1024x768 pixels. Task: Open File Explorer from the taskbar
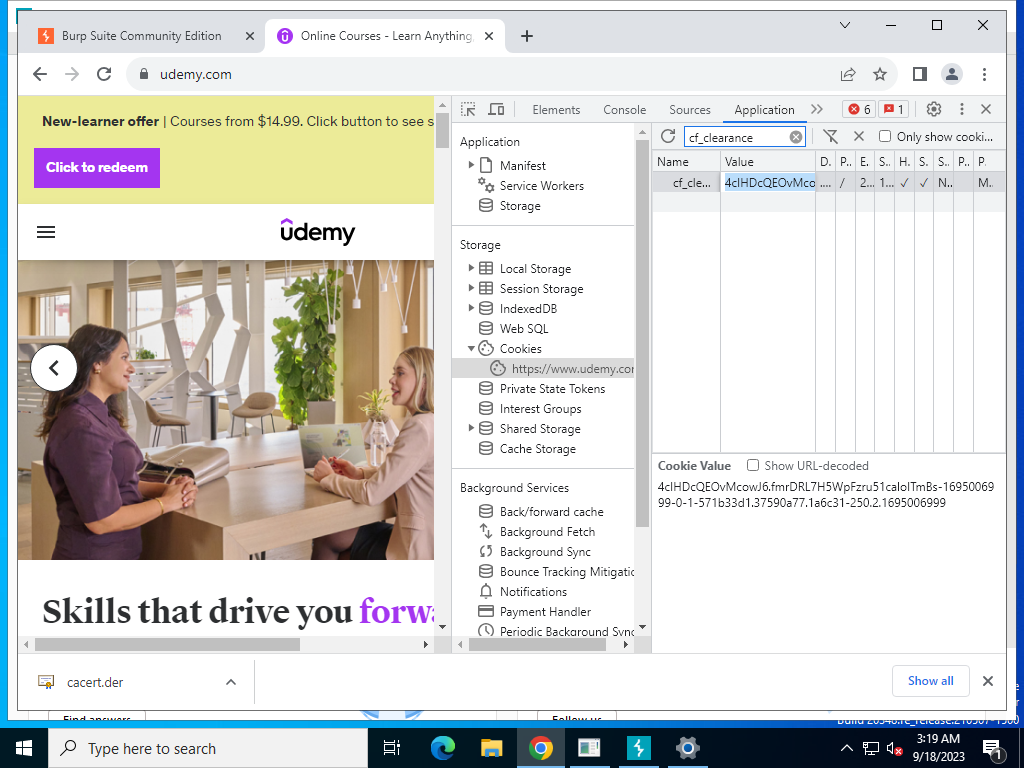point(490,748)
